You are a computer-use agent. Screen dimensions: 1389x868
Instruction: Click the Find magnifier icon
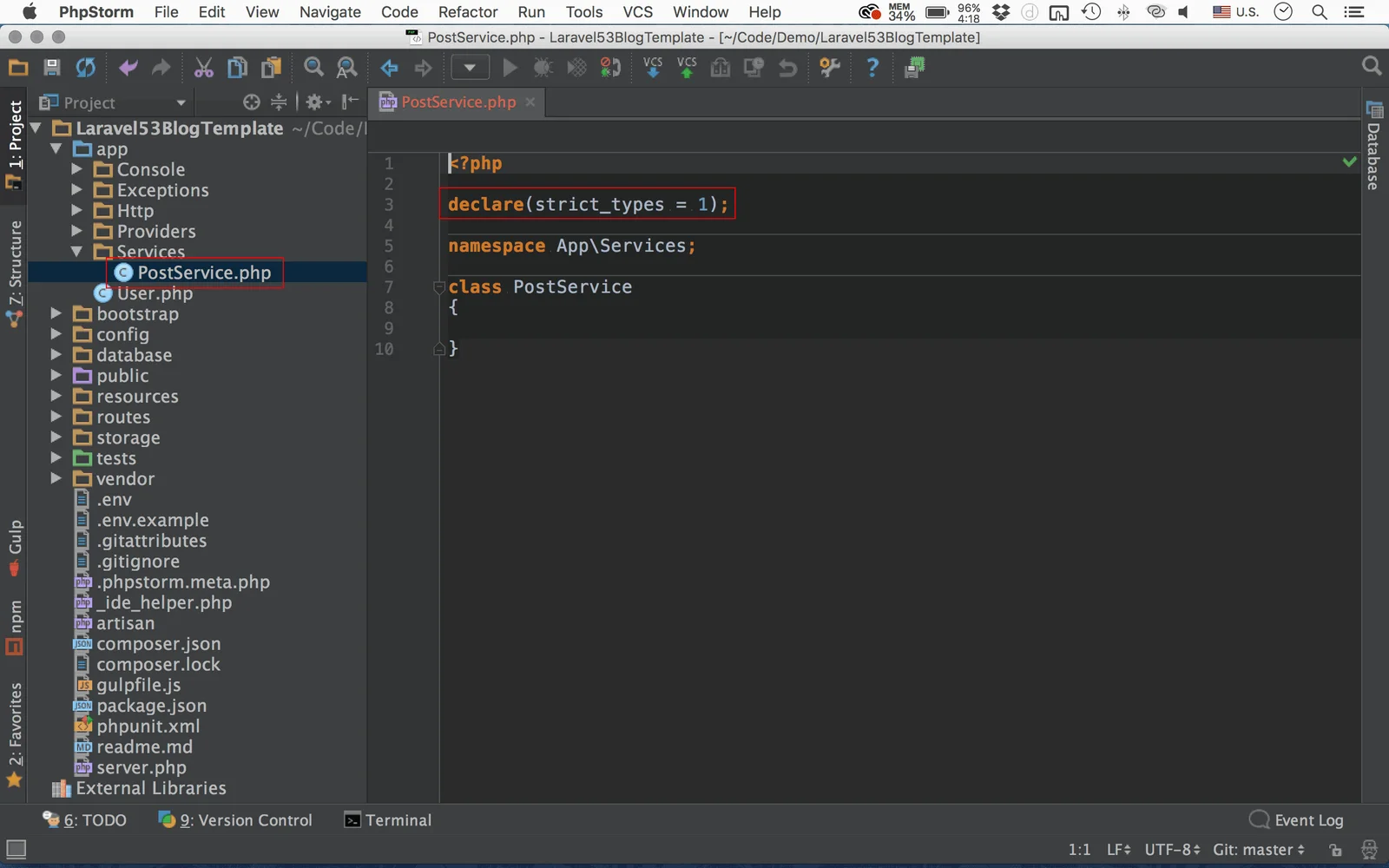[313, 68]
